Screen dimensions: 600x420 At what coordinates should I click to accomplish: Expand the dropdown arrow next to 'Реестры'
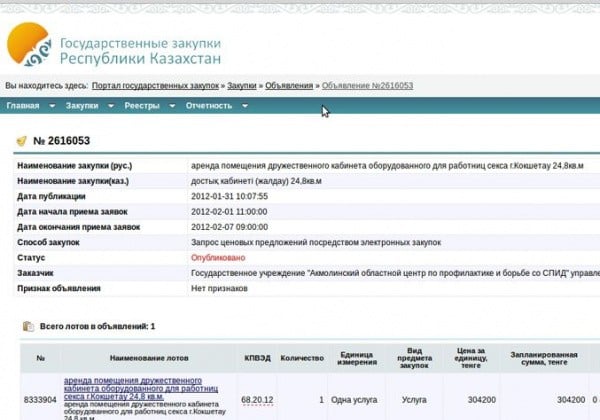point(172,105)
